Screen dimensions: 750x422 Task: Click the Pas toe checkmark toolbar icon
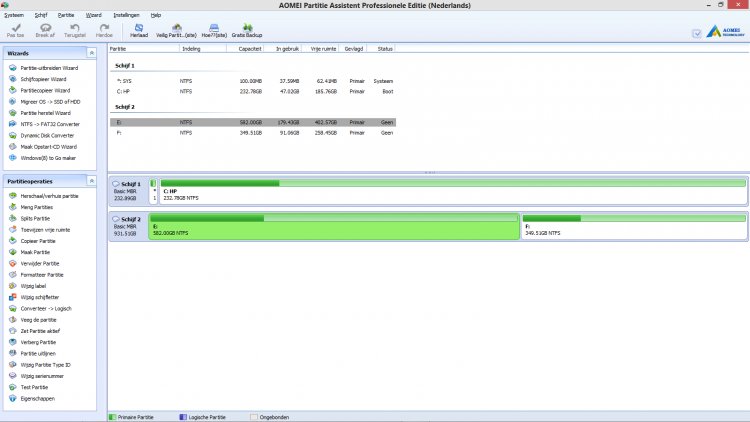tap(15, 30)
